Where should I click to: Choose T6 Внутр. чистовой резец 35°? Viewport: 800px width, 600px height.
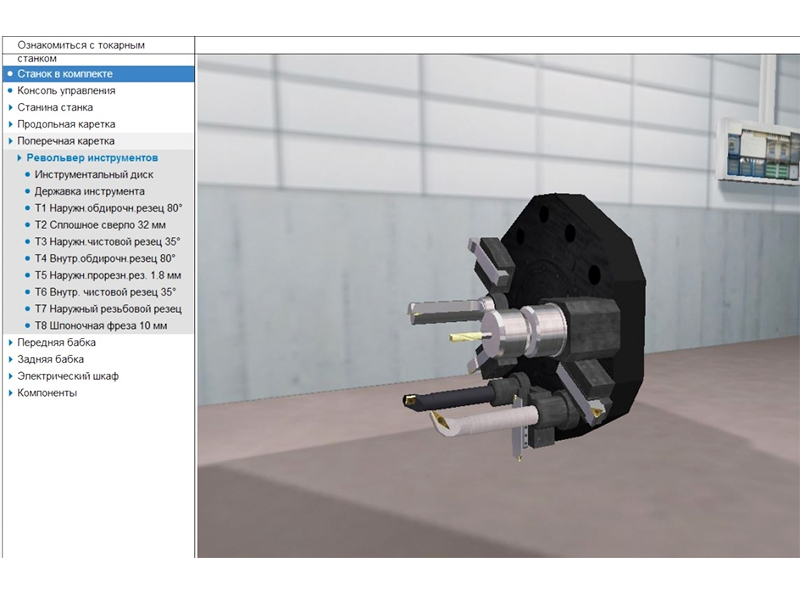pos(105,293)
